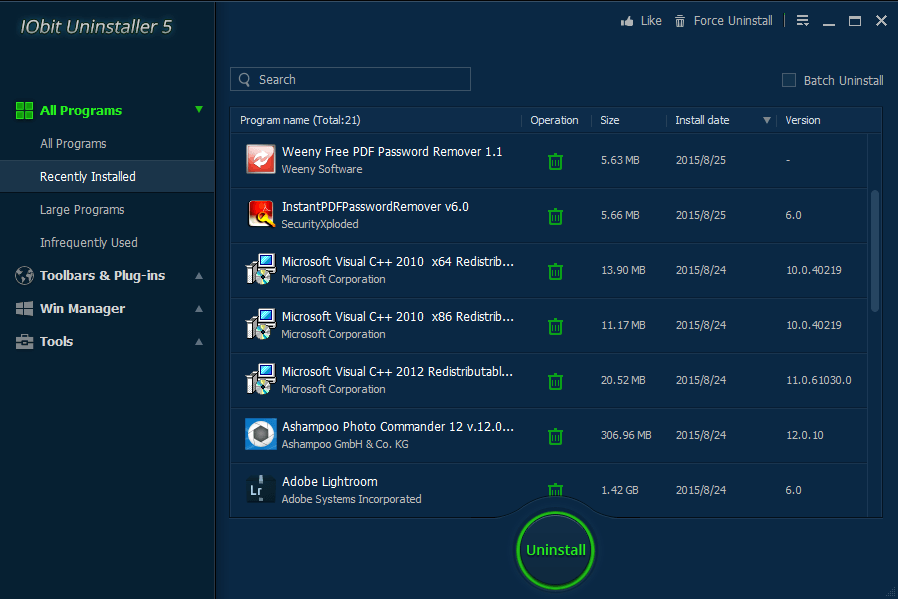
Task: Click the InstantPDFPasswordRemover app icon
Action: tap(261, 214)
